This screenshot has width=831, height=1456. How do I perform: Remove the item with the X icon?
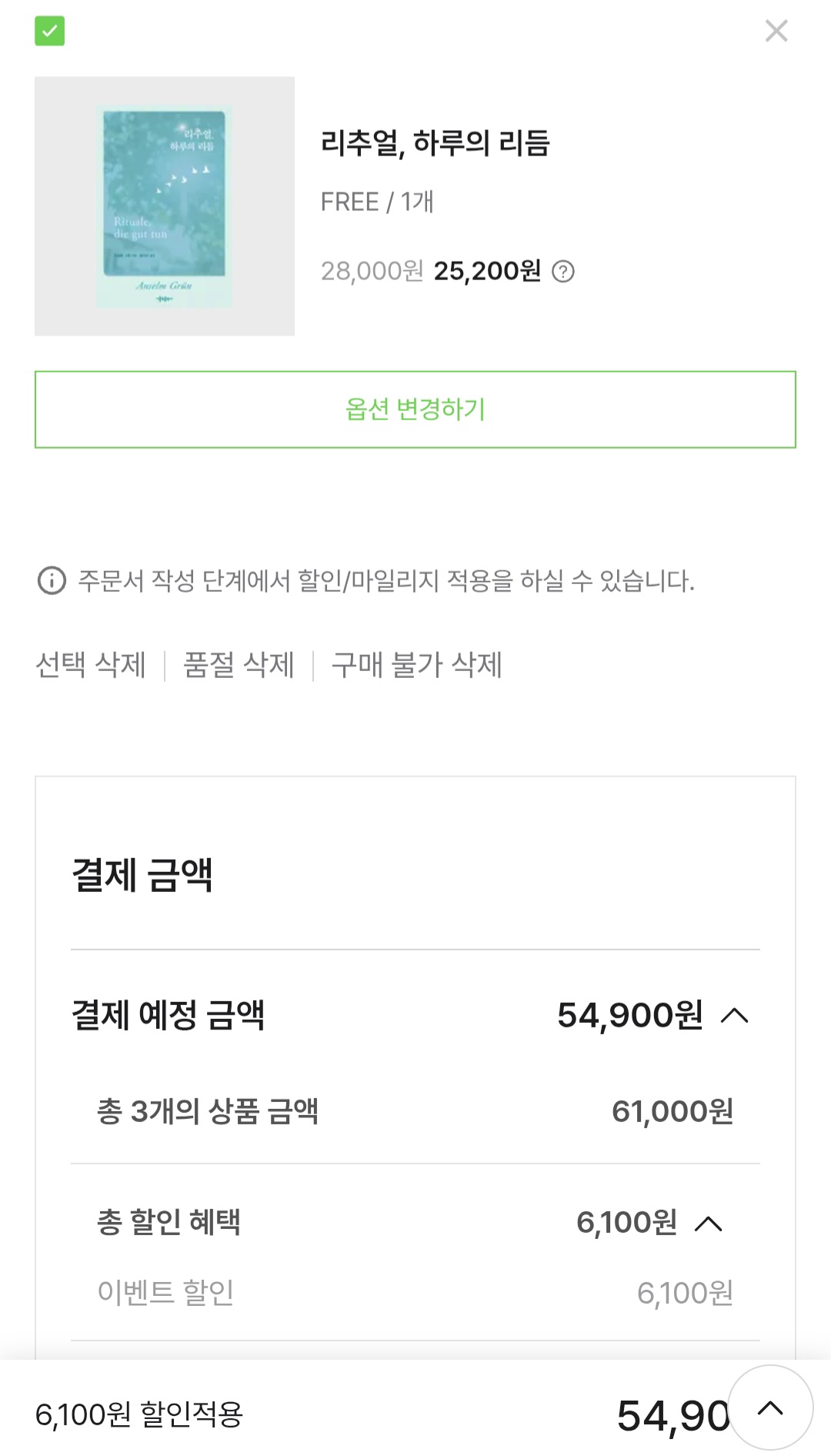(776, 31)
